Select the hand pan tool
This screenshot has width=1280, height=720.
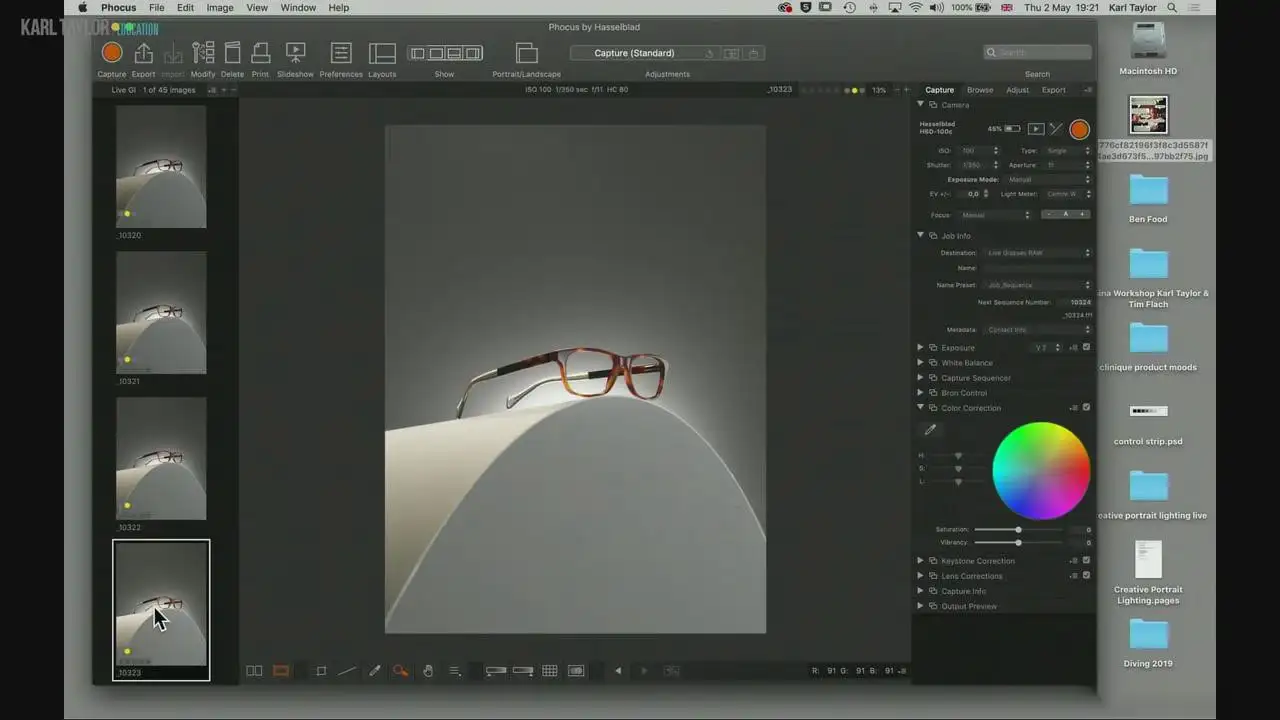coord(428,671)
